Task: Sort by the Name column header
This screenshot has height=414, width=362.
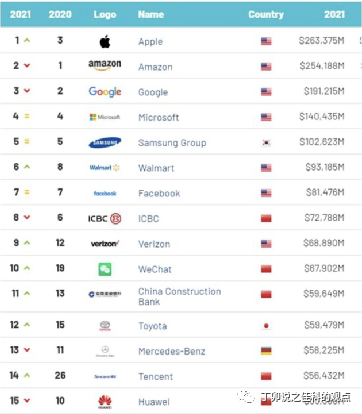Action: [151, 14]
